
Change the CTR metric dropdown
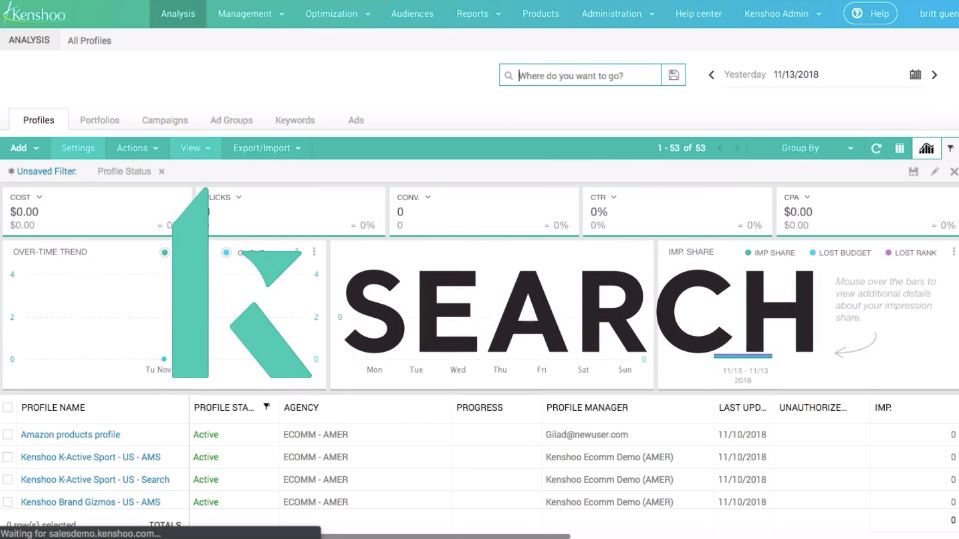[603, 197]
